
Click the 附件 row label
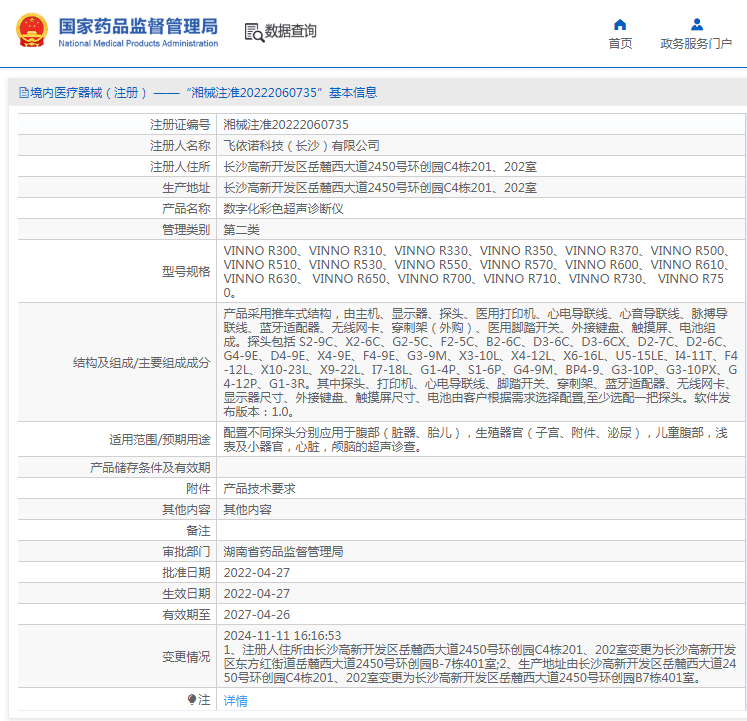[198, 488]
